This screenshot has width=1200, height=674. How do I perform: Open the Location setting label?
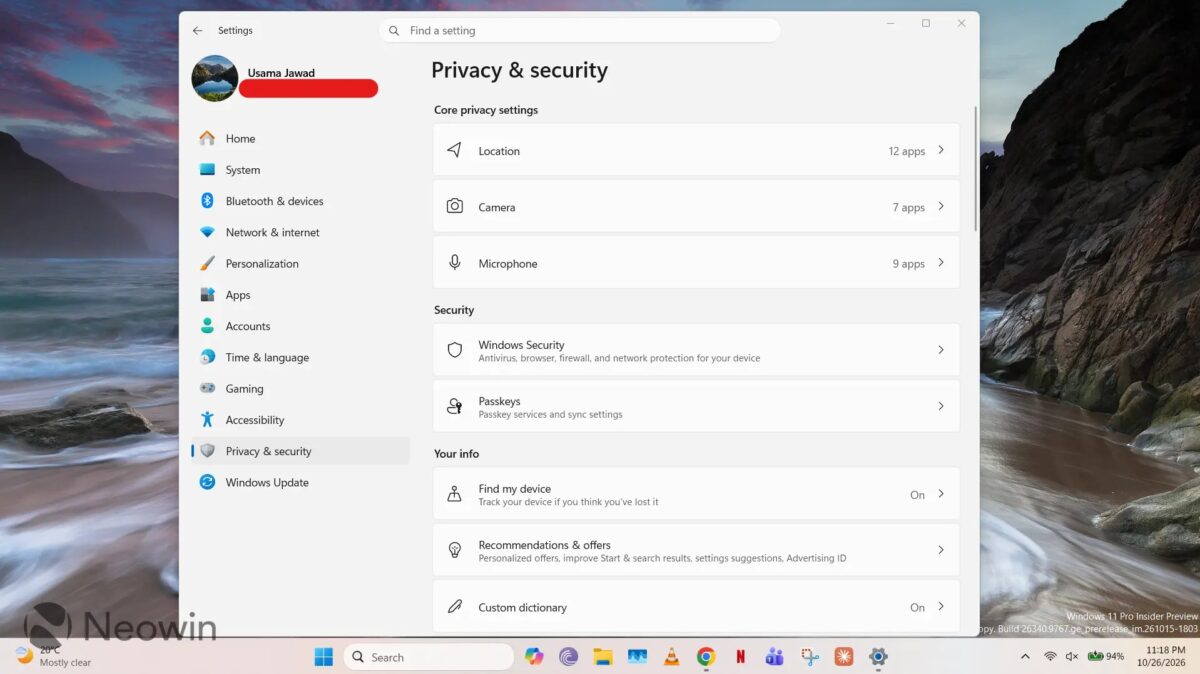click(499, 151)
